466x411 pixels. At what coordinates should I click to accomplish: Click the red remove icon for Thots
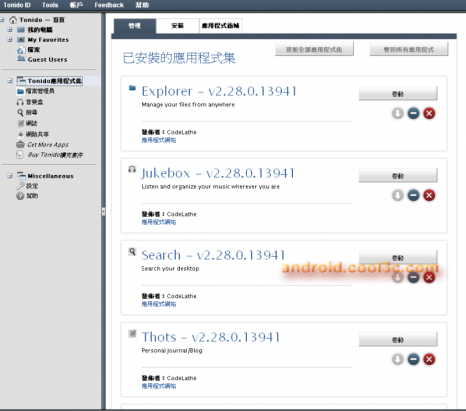point(429,360)
